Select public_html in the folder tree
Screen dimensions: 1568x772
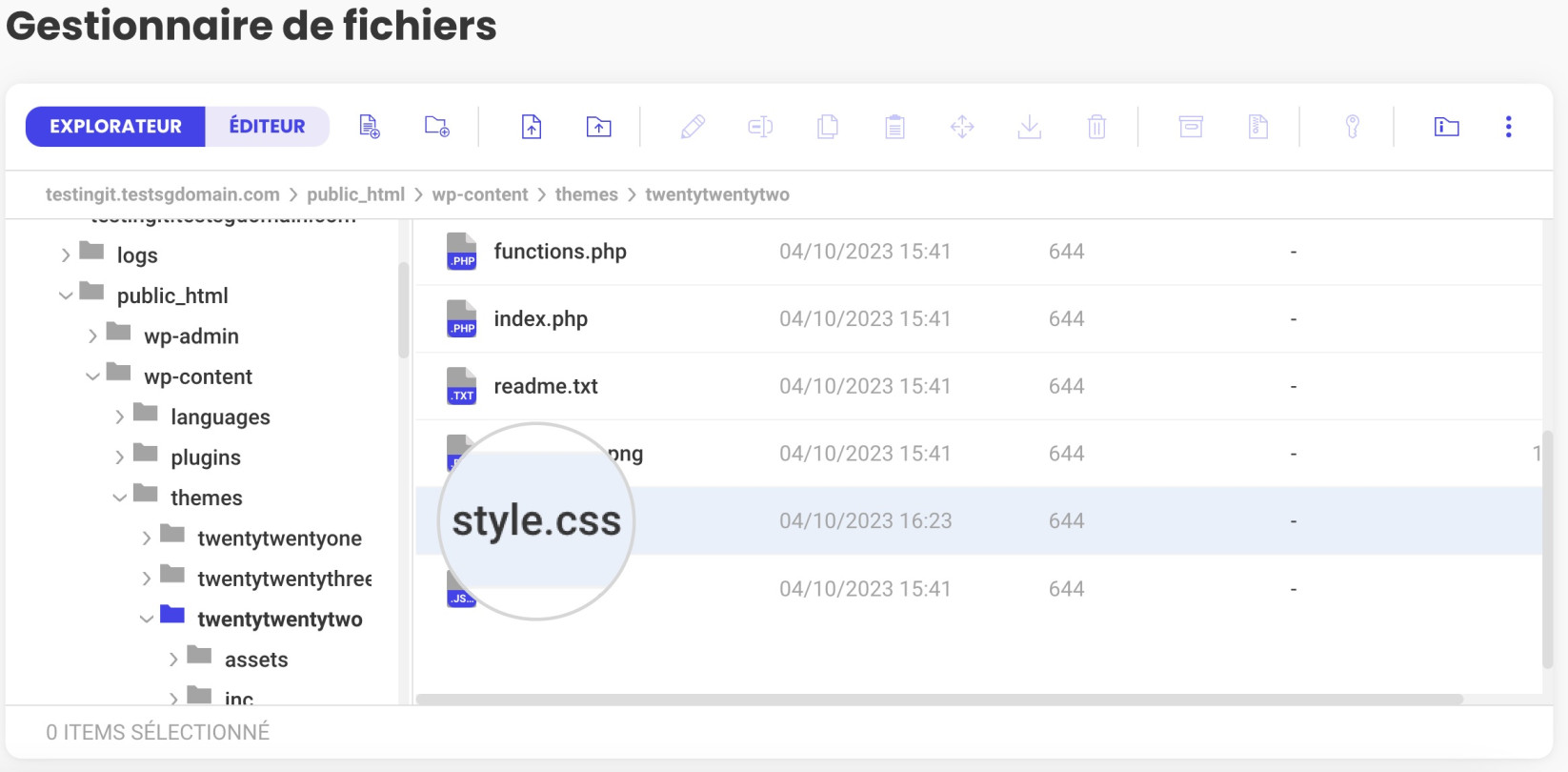point(172,295)
